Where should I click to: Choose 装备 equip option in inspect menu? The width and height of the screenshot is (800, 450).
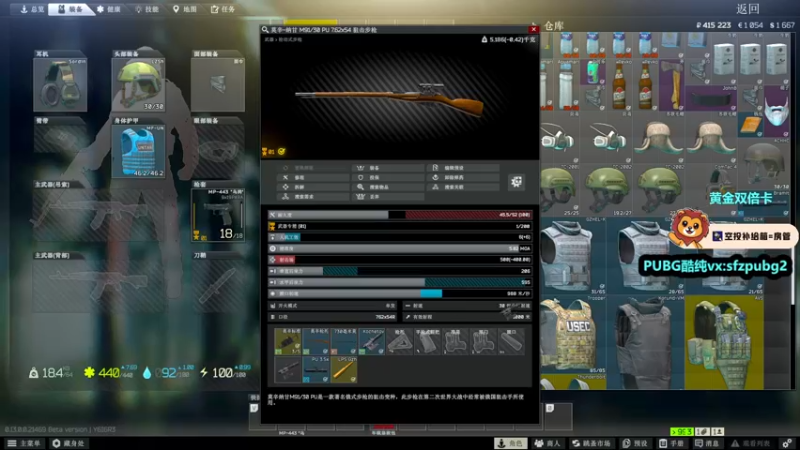pyautogui.click(x=388, y=168)
